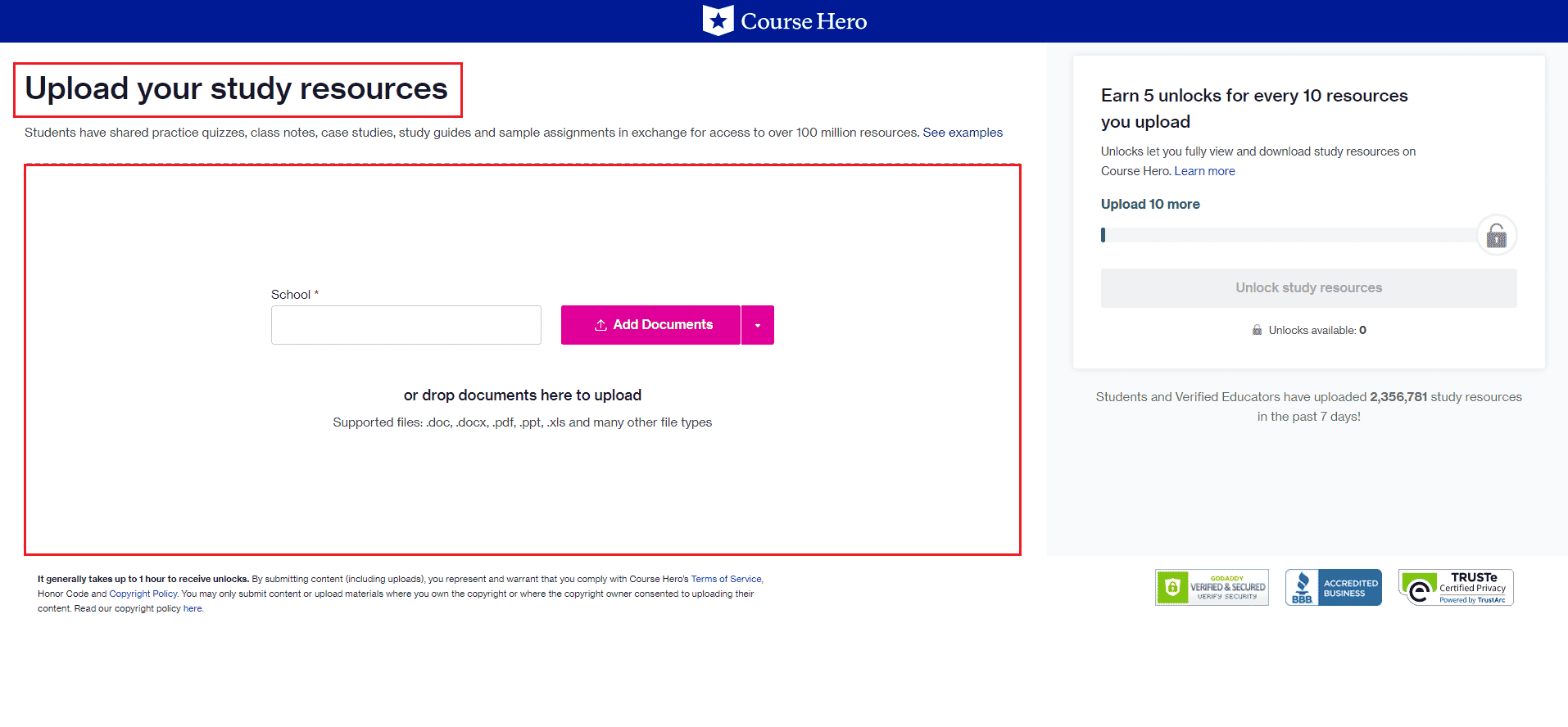This screenshot has height=727, width=1568.
Task: Click the 'School *' field label
Action: [x=295, y=295]
